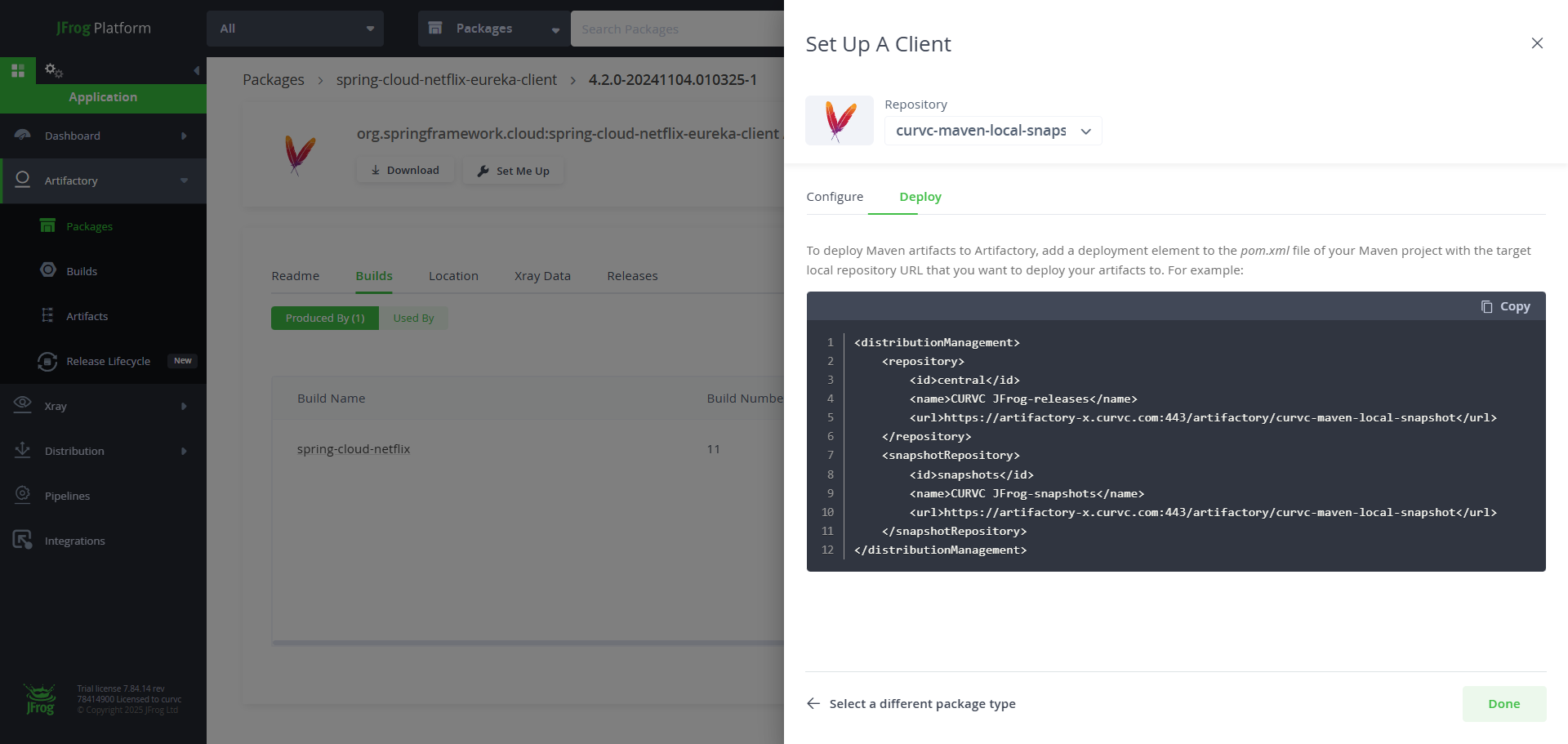
Task: Toggle the Used By filter
Action: (x=413, y=318)
